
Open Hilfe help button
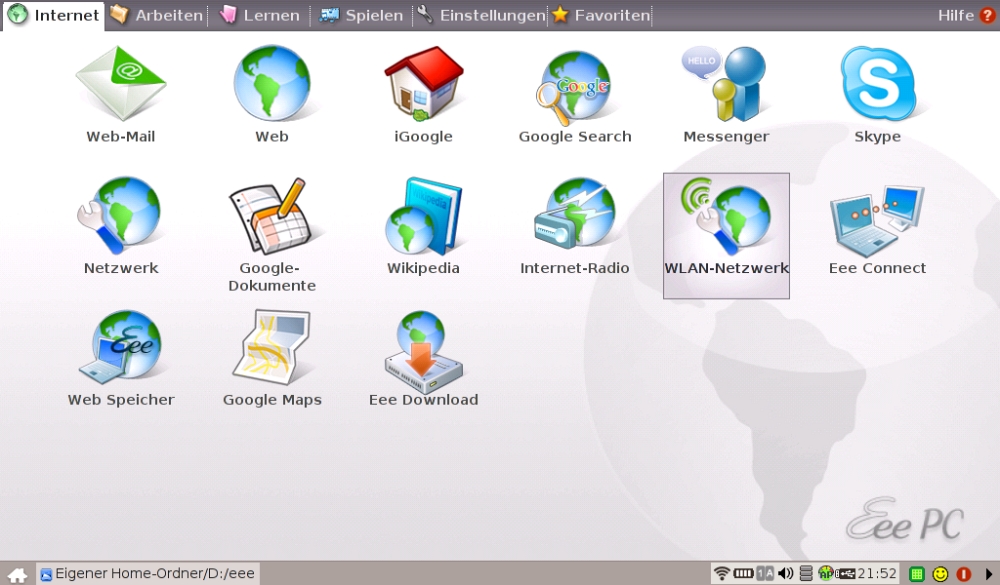click(966, 15)
